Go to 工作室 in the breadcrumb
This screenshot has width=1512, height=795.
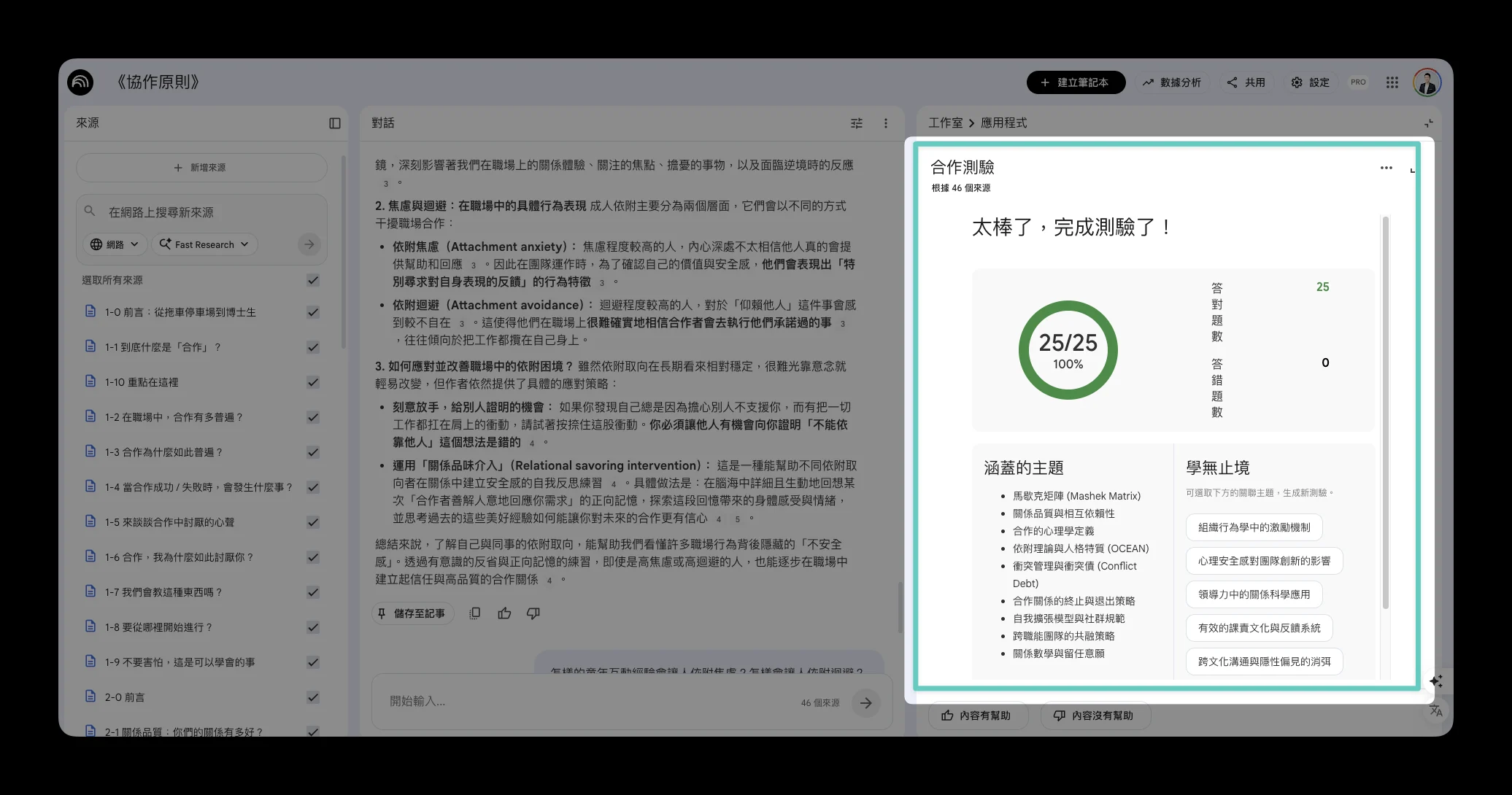[x=945, y=123]
